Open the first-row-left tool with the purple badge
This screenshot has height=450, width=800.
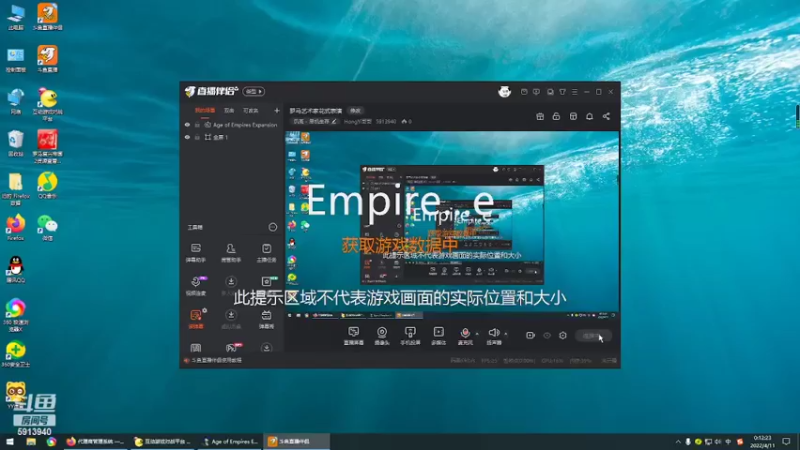(x=196, y=286)
